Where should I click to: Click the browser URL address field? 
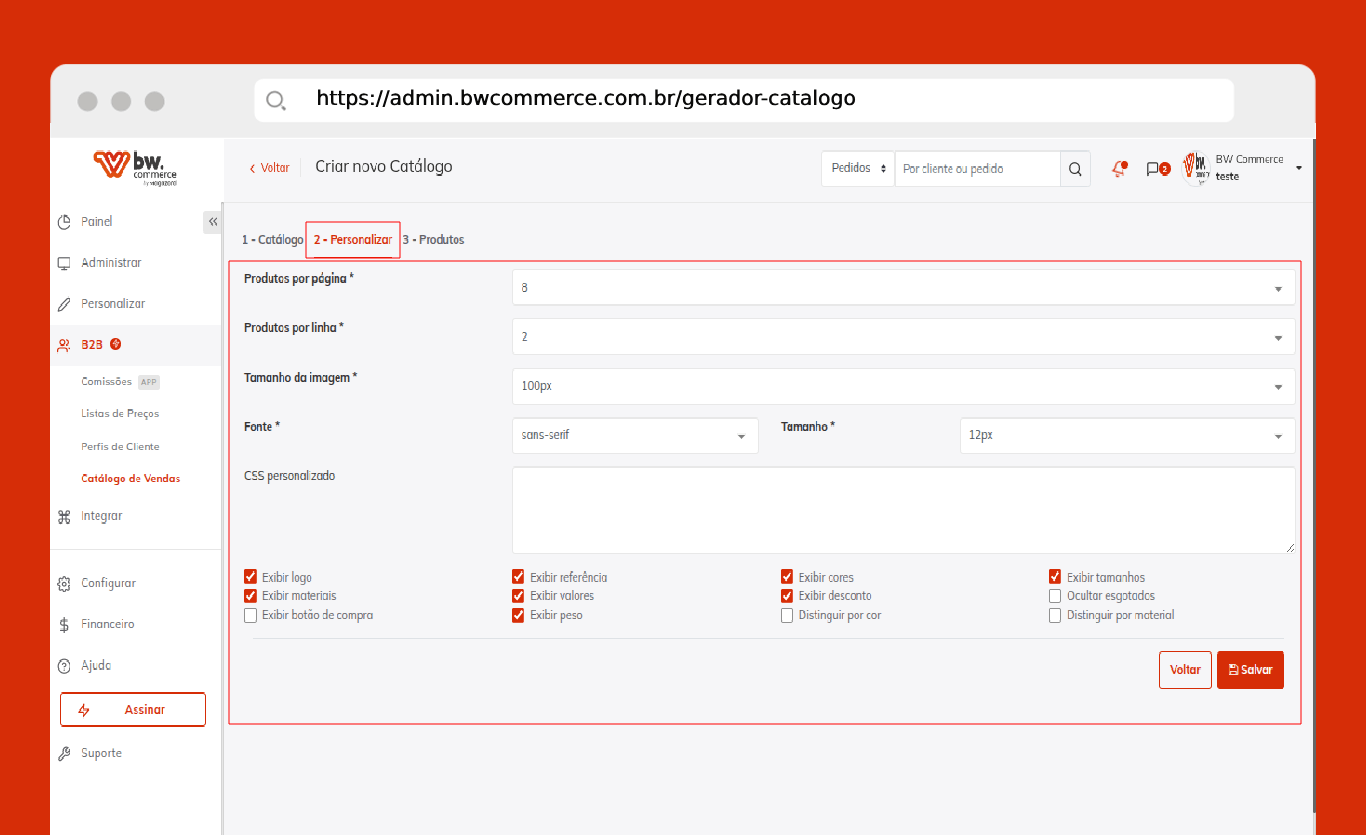point(744,100)
